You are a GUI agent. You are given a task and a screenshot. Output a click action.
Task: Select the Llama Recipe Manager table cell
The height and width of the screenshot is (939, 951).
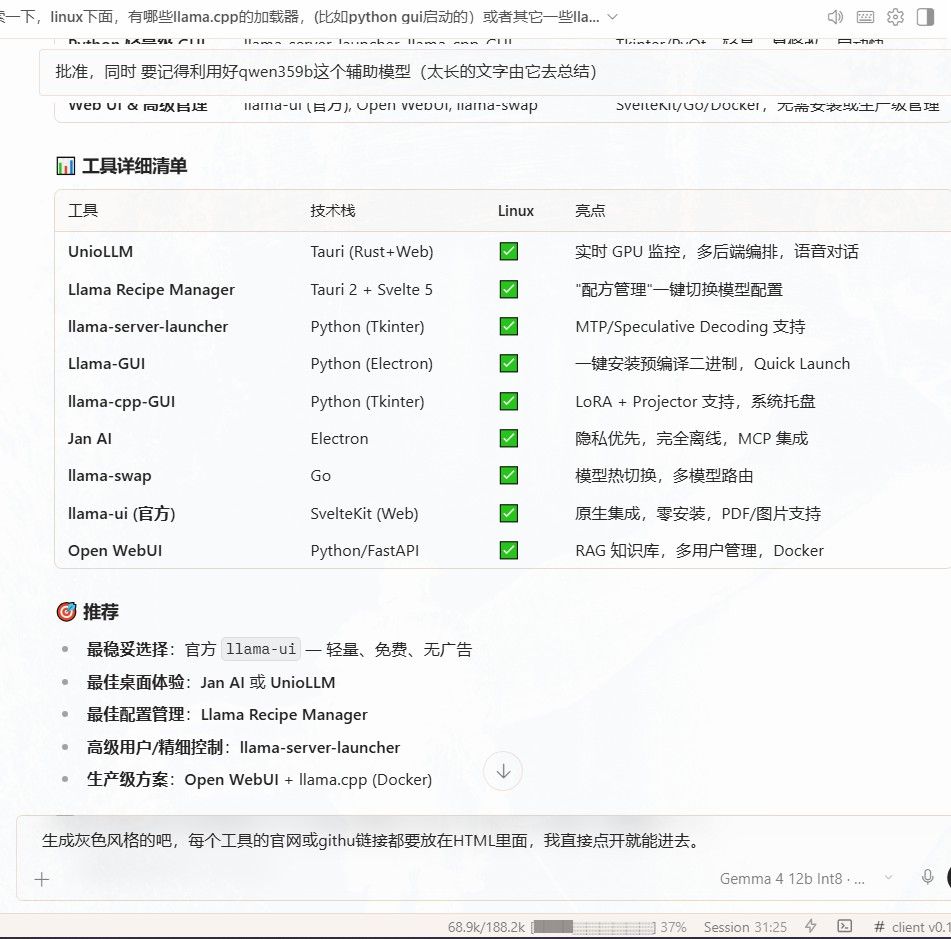coord(151,289)
